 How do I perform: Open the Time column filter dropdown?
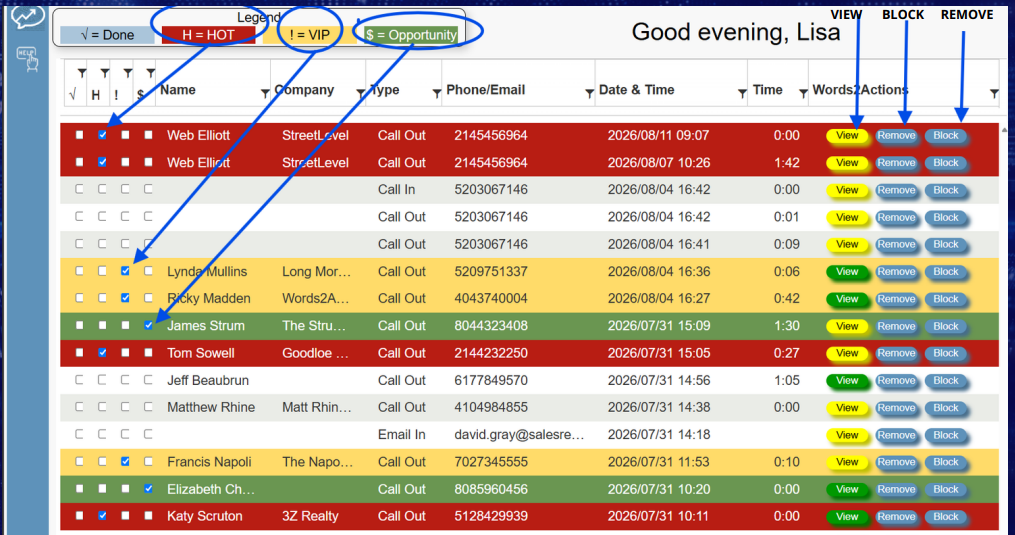tap(803, 94)
